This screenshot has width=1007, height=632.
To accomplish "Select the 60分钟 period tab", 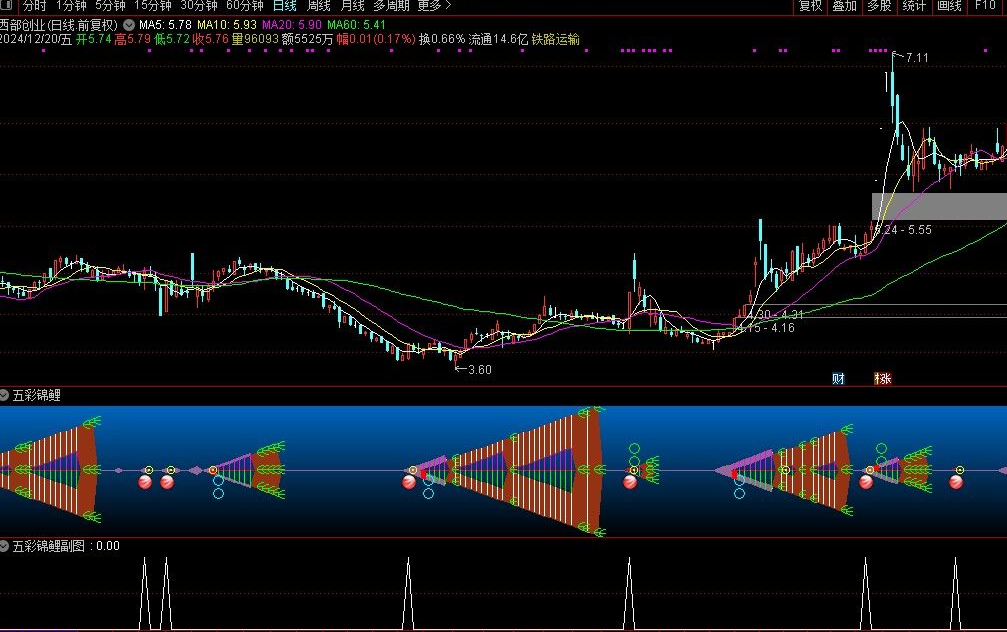I will pyautogui.click(x=245, y=6).
